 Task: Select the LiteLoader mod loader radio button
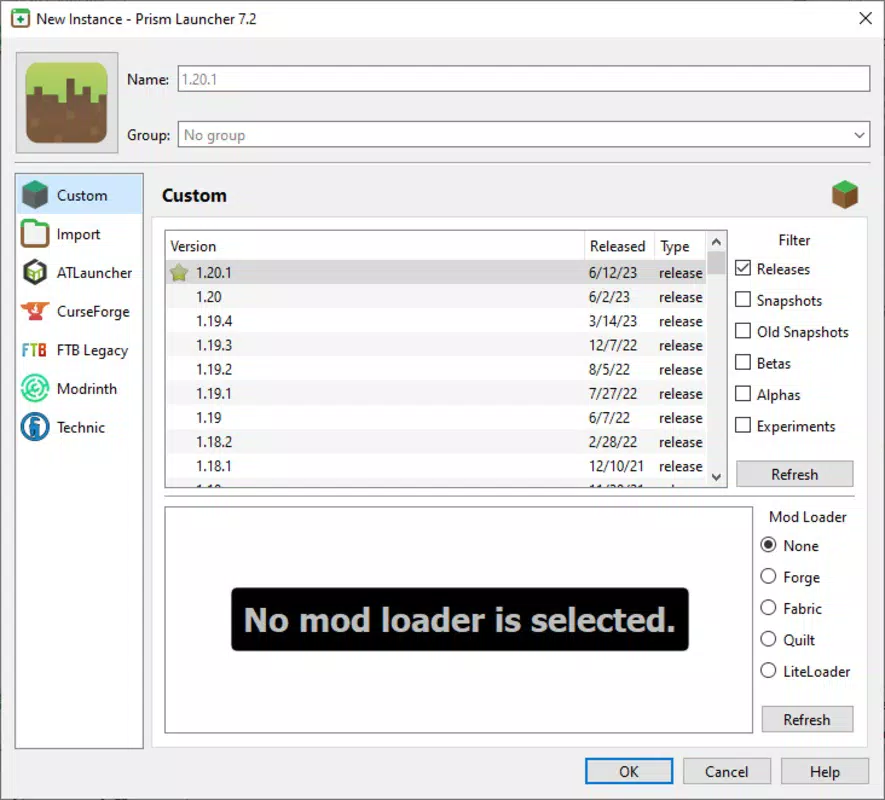tap(768, 670)
